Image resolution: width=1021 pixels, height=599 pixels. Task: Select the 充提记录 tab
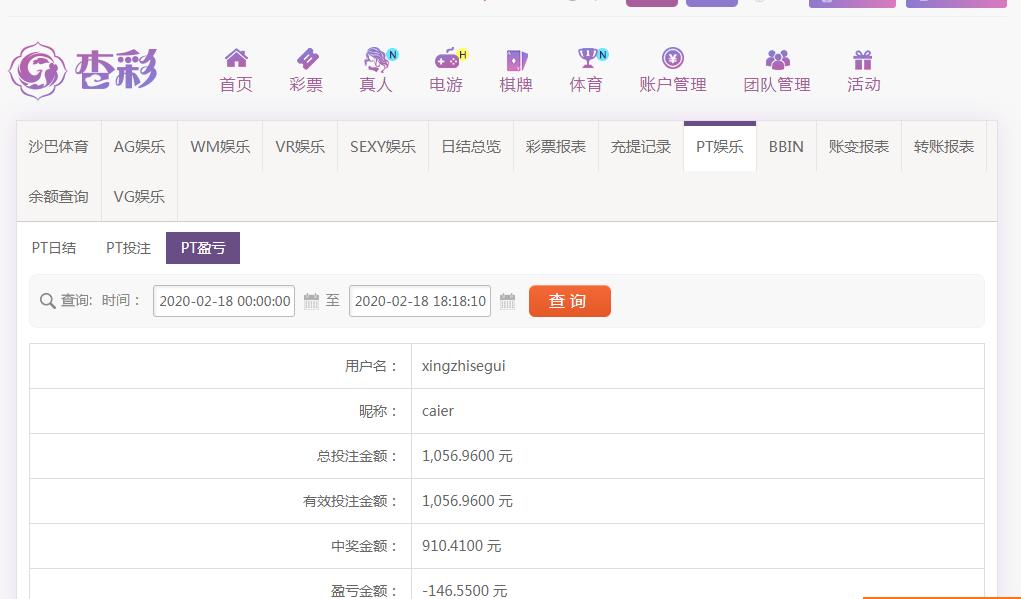coord(641,147)
